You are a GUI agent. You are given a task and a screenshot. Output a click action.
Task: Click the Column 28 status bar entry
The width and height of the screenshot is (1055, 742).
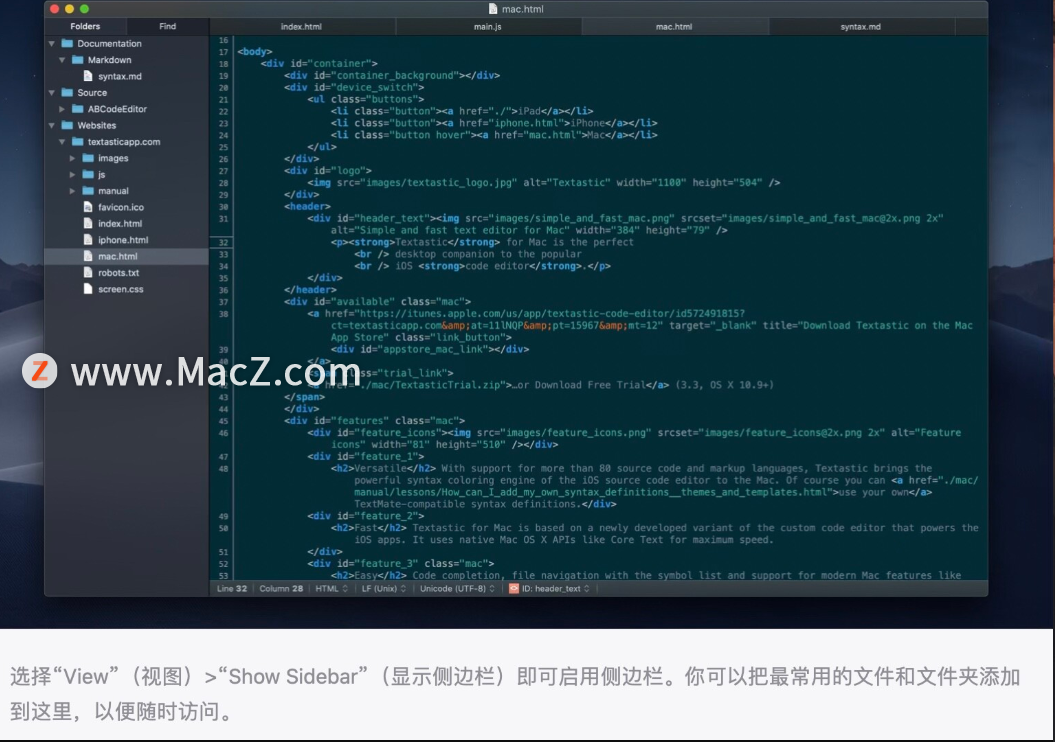(x=281, y=589)
